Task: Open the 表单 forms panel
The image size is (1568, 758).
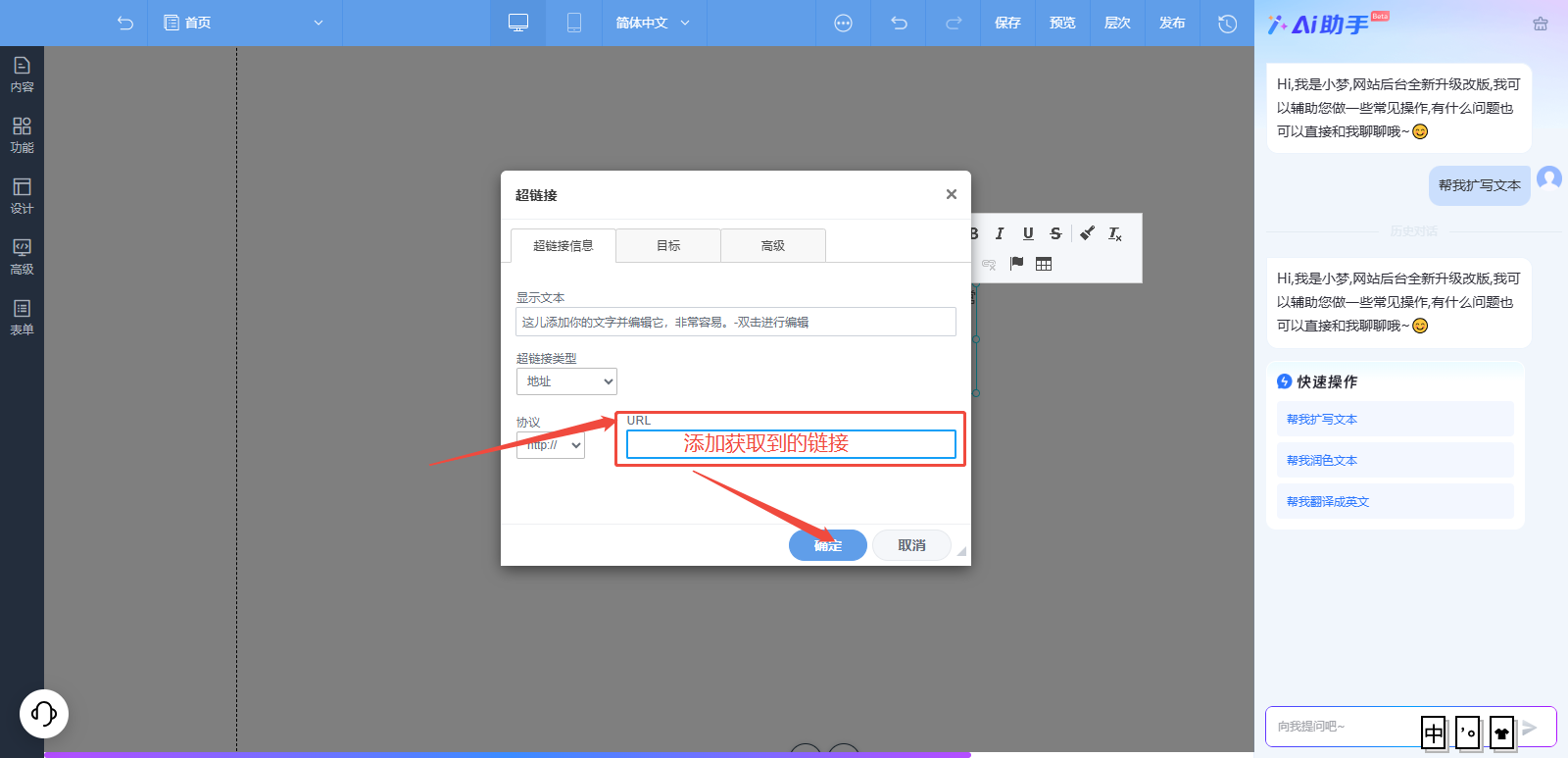Action: 22,317
